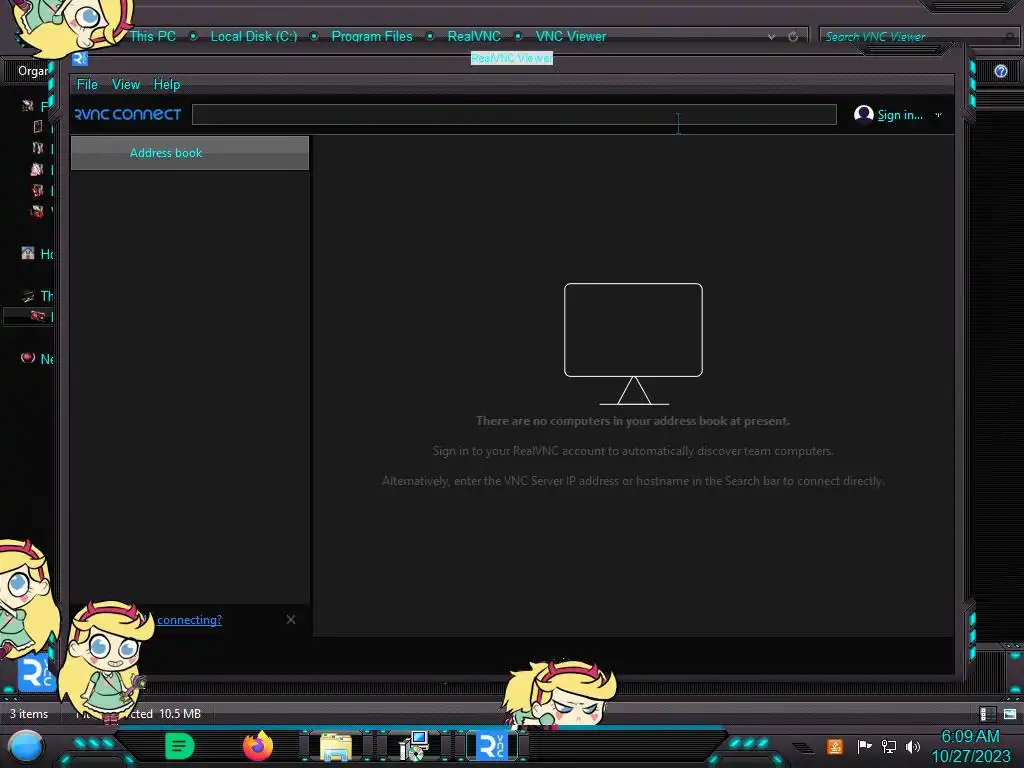Click Local Disk (C:) breadcrumb
The height and width of the screenshot is (768, 1024).
pyautogui.click(x=253, y=37)
